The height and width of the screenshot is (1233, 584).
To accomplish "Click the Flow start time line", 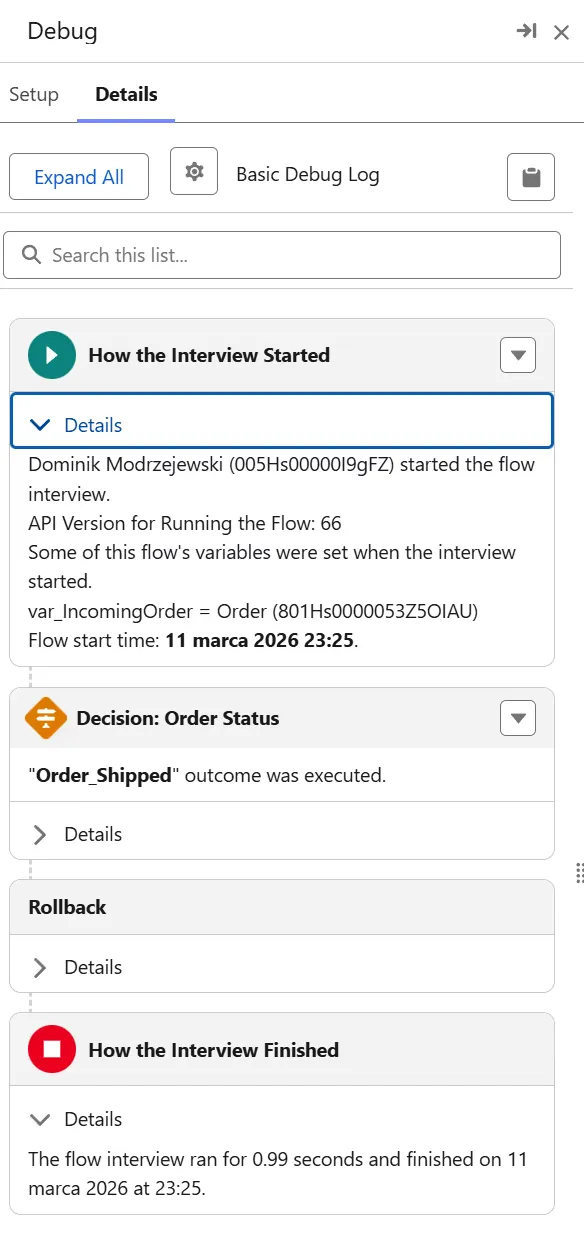I will pos(193,640).
